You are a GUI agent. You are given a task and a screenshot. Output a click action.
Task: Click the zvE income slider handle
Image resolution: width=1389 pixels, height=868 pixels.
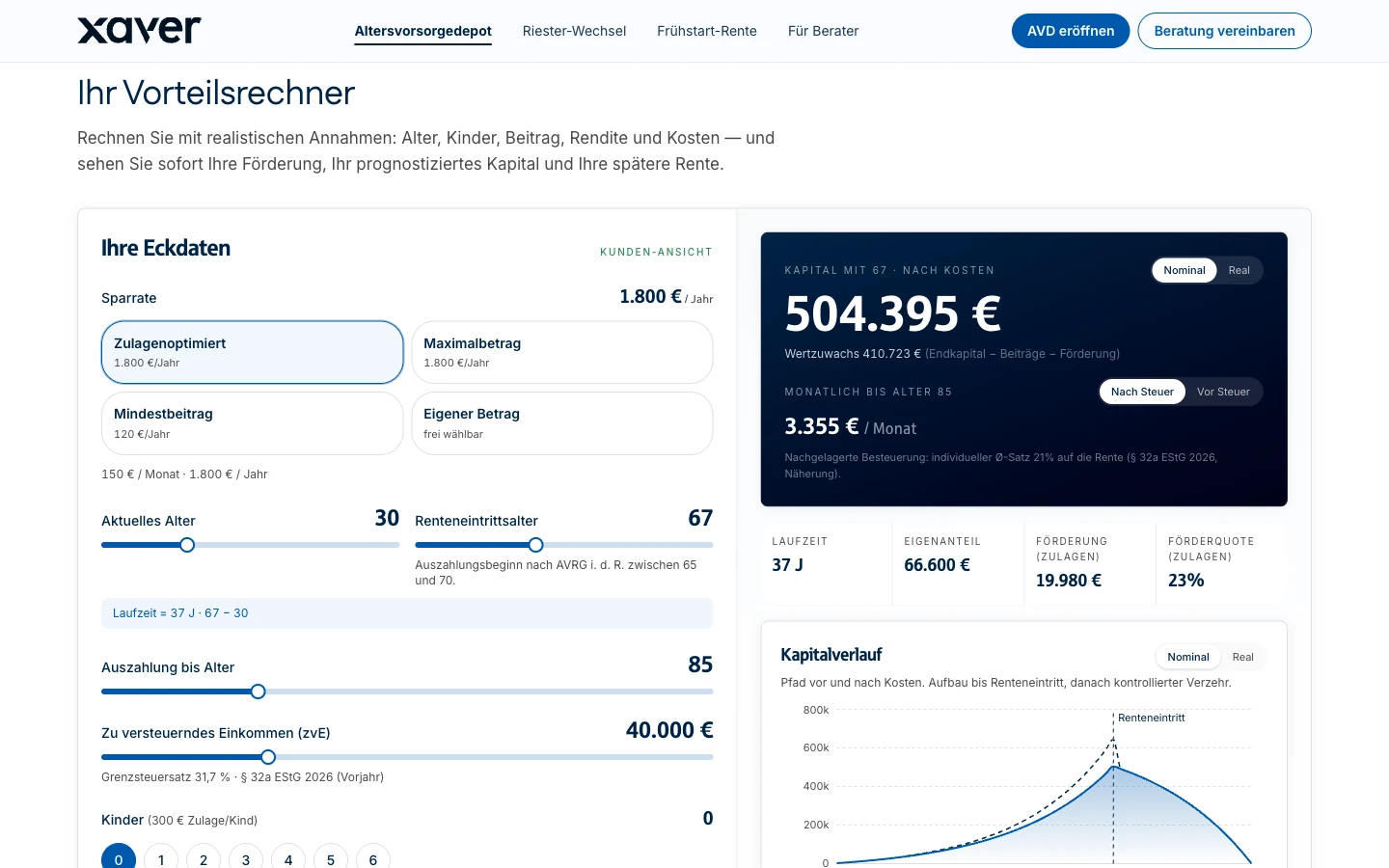tap(268, 757)
